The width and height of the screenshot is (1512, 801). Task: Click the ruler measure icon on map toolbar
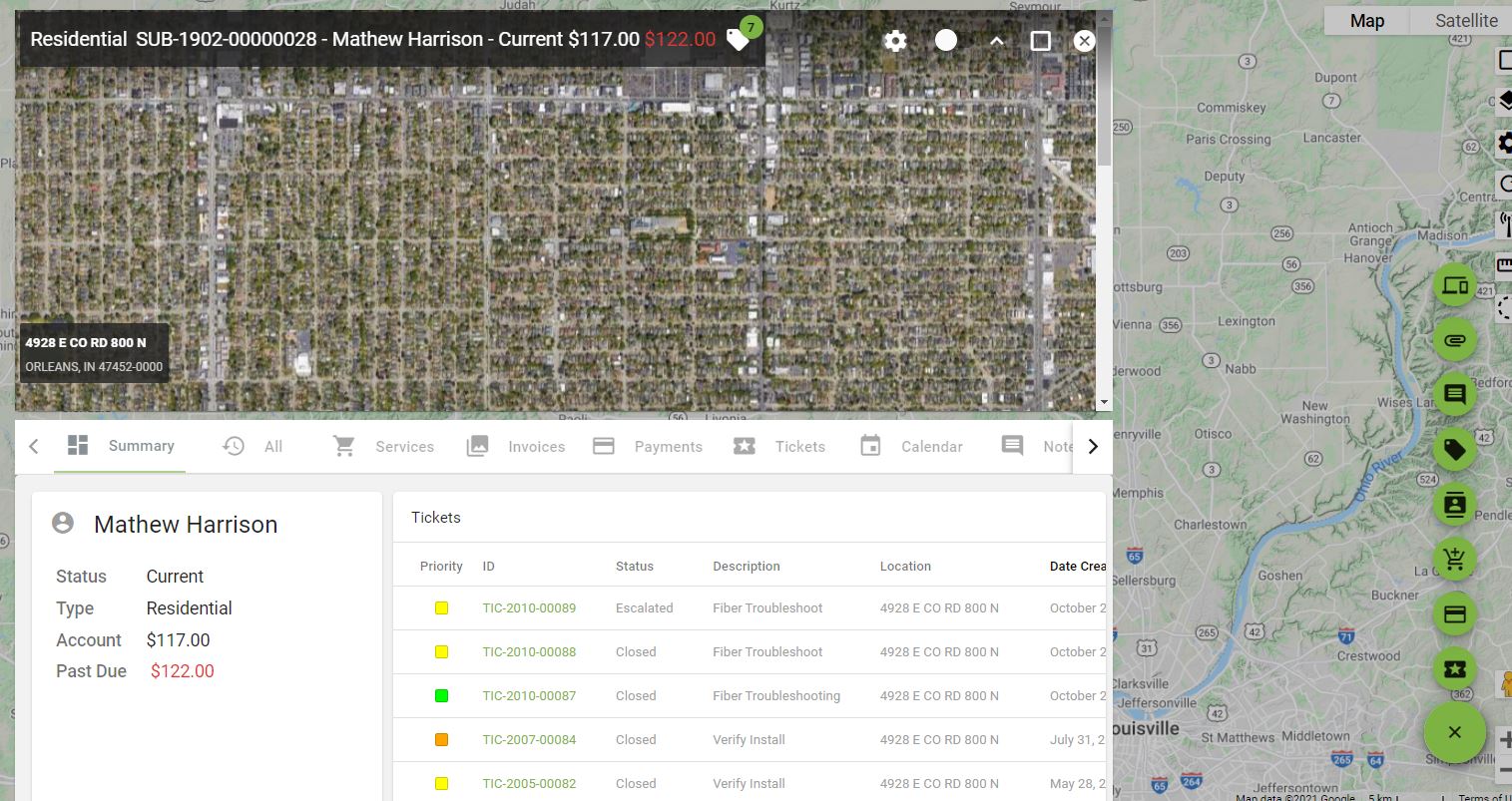pyautogui.click(x=1505, y=264)
